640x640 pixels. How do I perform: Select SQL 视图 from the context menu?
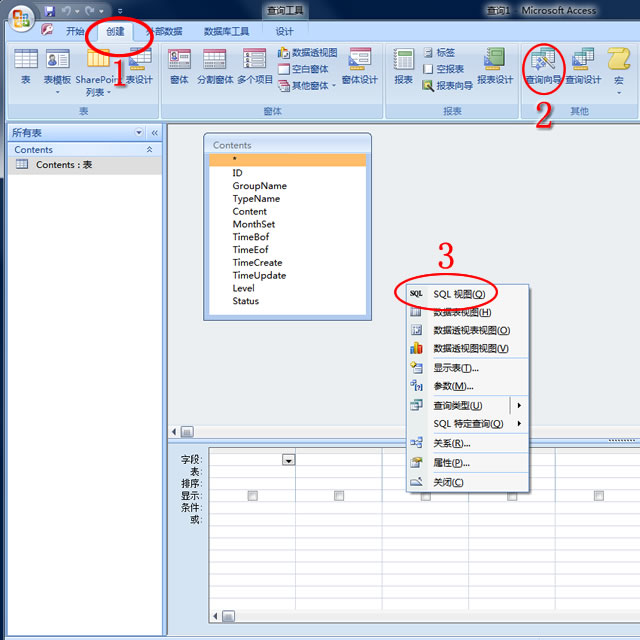click(x=459, y=294)
